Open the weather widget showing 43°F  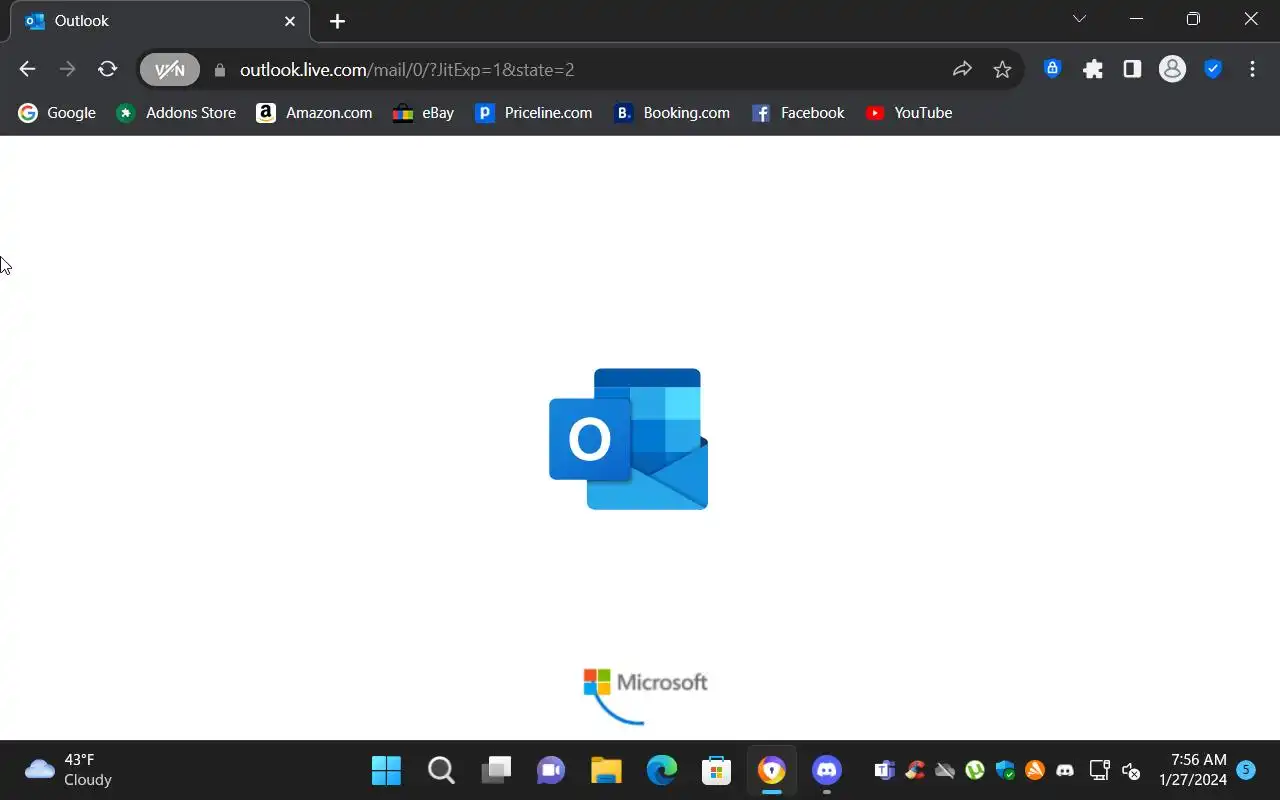pyautogui.click(x=68, y=770)
